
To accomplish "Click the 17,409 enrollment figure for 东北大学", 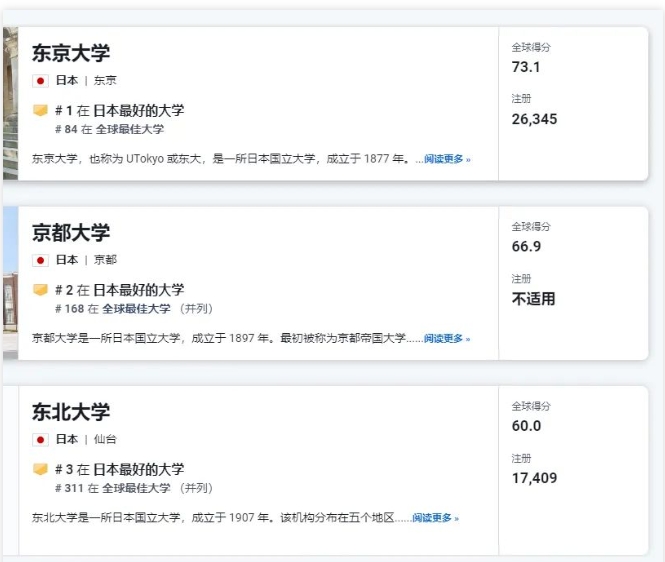I will [534, 478].
